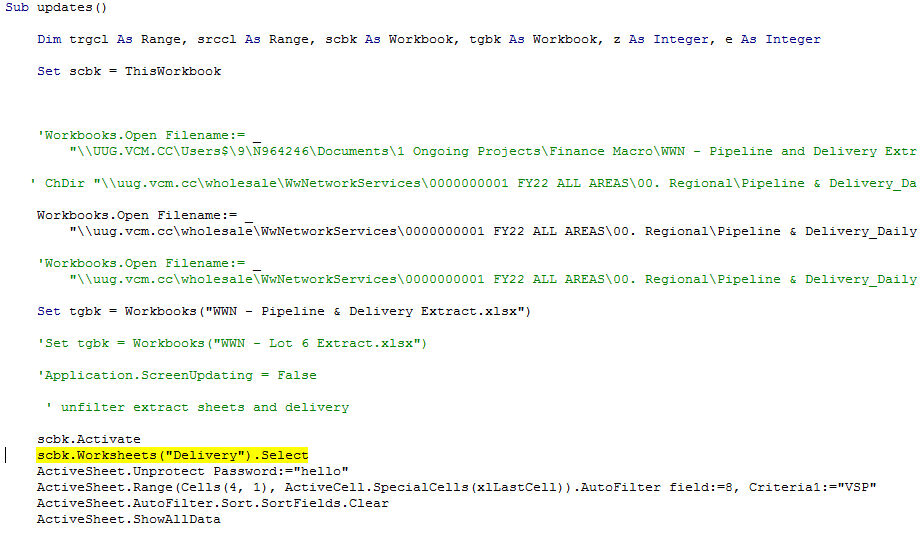The image size is (917, 542).
Task: Click the 'ActiveSheet.Unprotect Password' line
Action: click(x=192, y=471)
